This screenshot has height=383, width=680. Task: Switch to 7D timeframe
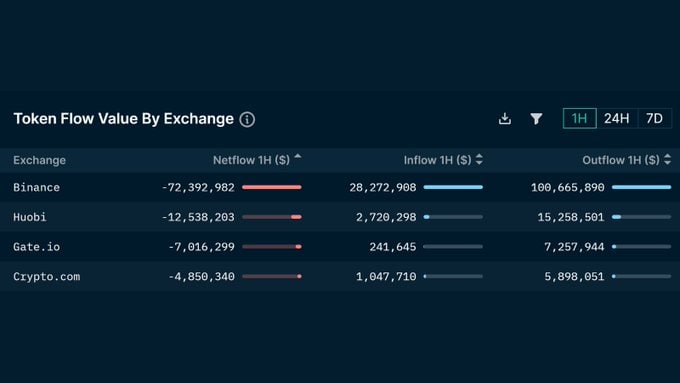(x=654, y=118)
